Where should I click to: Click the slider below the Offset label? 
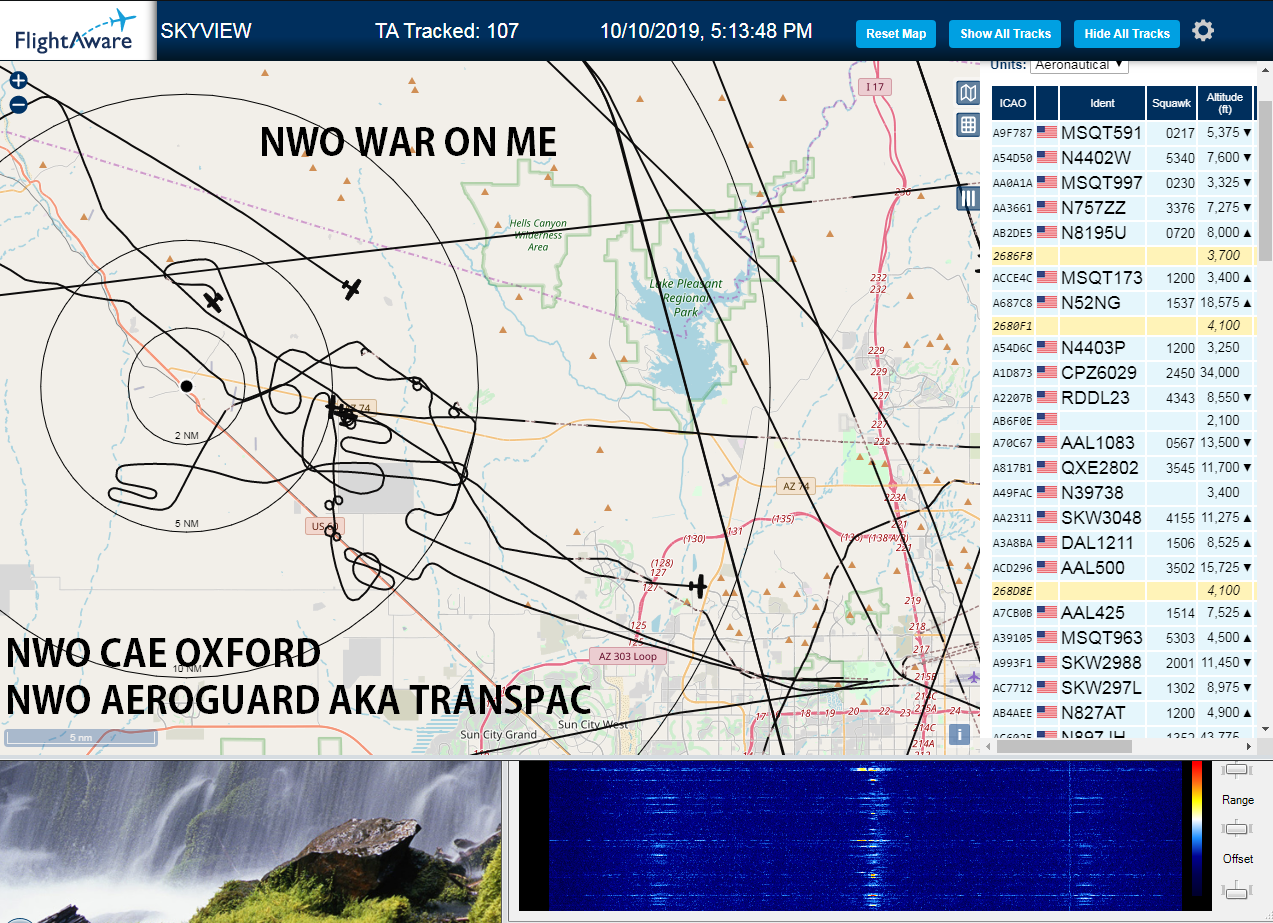point(1238,889)
